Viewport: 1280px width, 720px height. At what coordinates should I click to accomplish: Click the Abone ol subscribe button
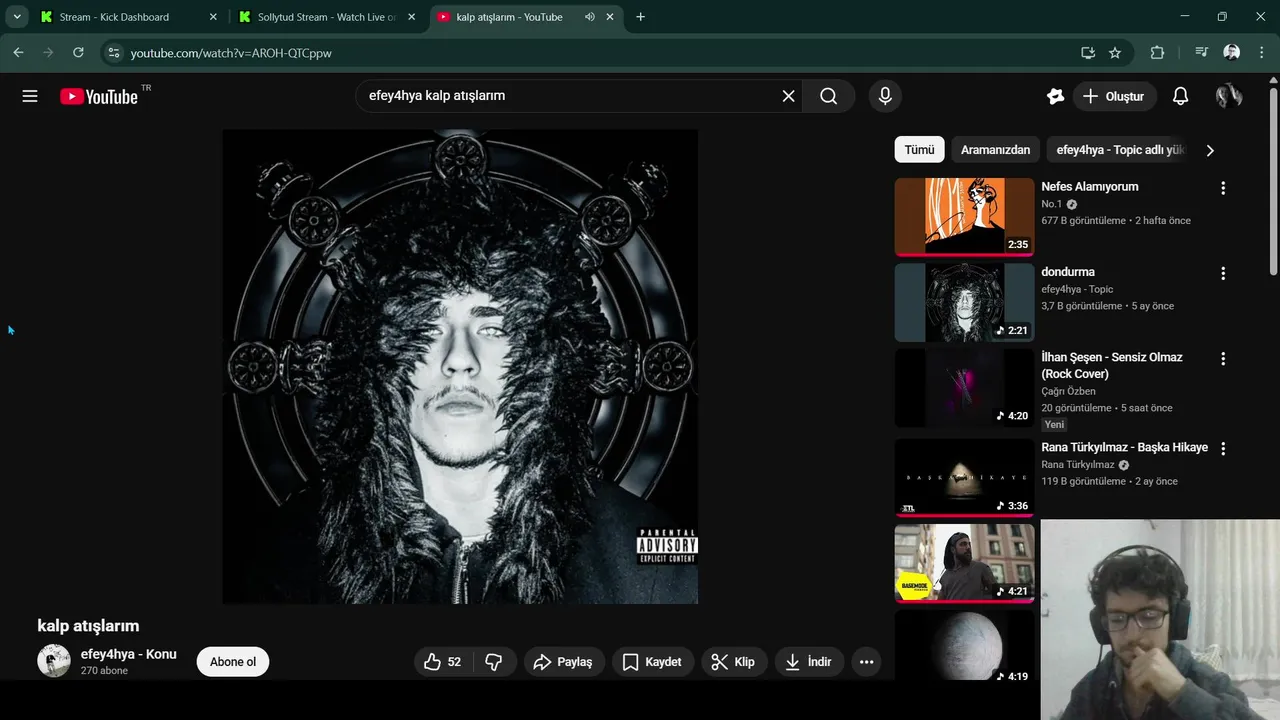tap(233, 662)
